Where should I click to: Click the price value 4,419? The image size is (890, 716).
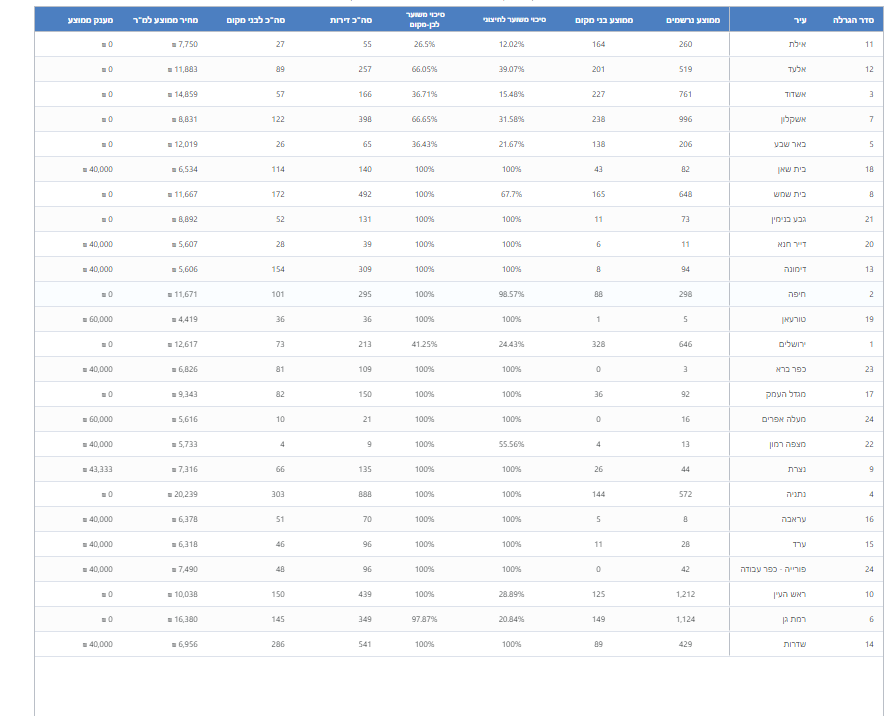pos(185,319)
